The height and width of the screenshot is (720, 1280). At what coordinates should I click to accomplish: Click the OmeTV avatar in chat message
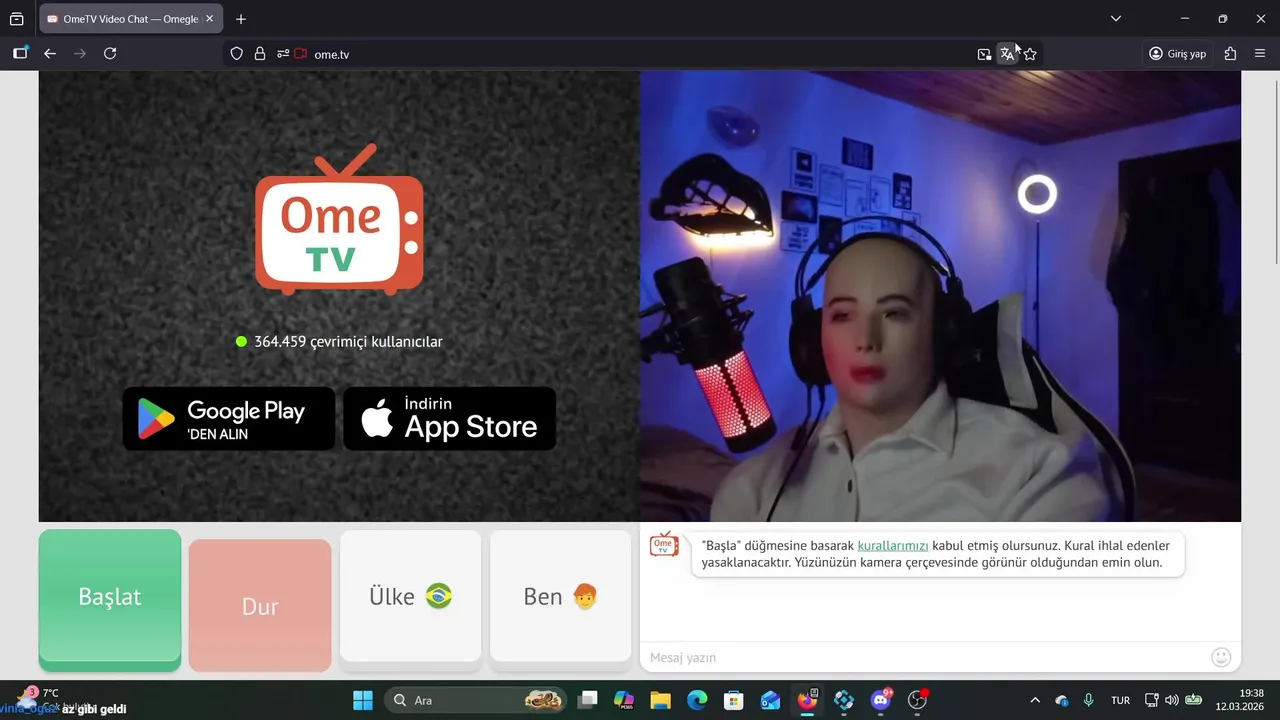pyautogui.click(x=664, y=545)
